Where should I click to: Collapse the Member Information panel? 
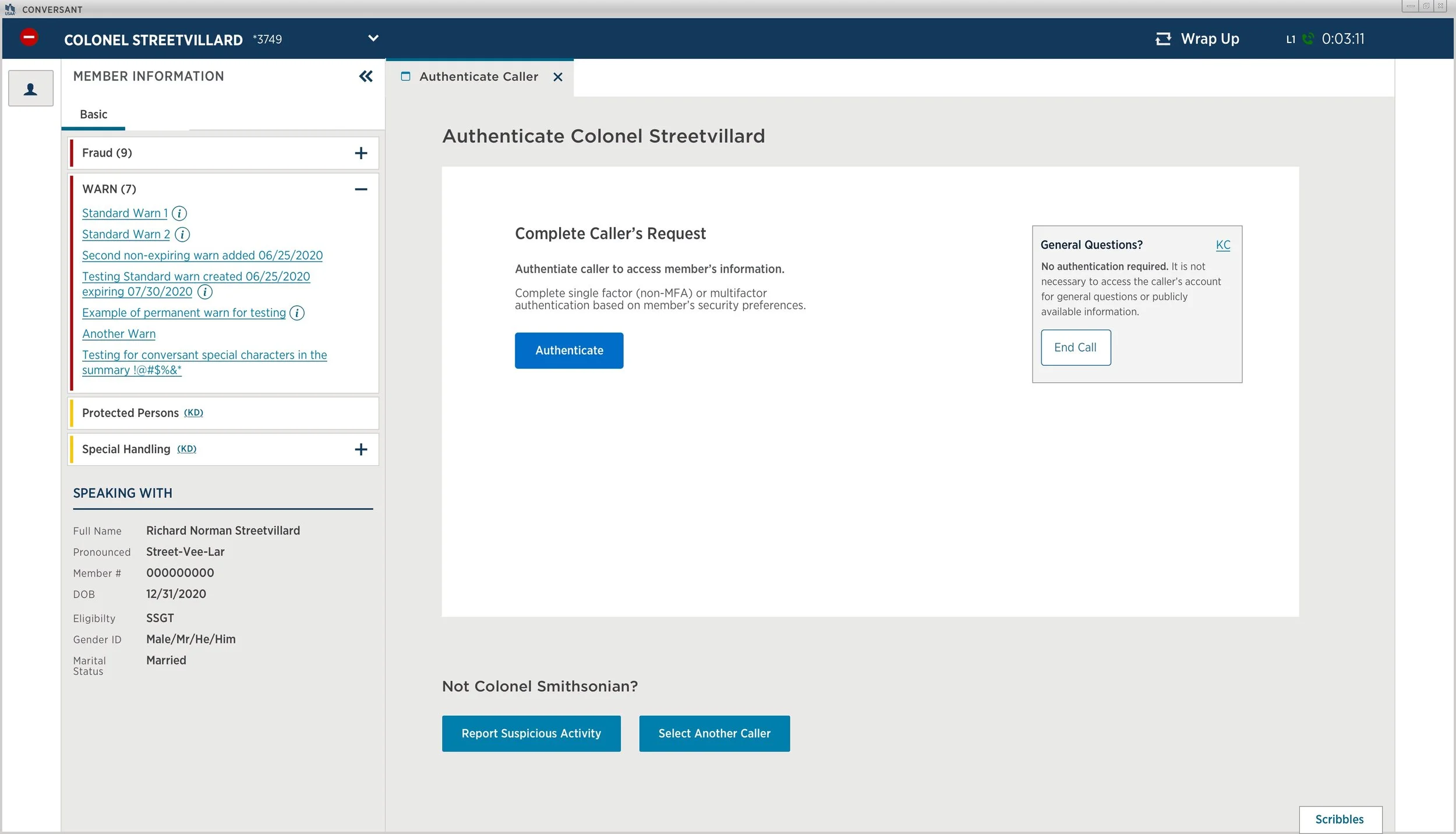click(x=366, y=76)
